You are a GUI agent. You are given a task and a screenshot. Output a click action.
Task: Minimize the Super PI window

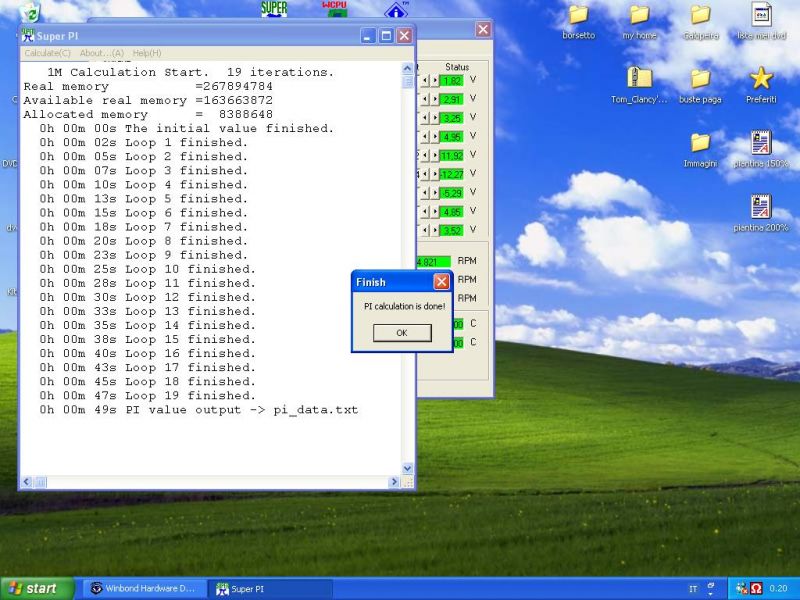click(x=368, y=36)
